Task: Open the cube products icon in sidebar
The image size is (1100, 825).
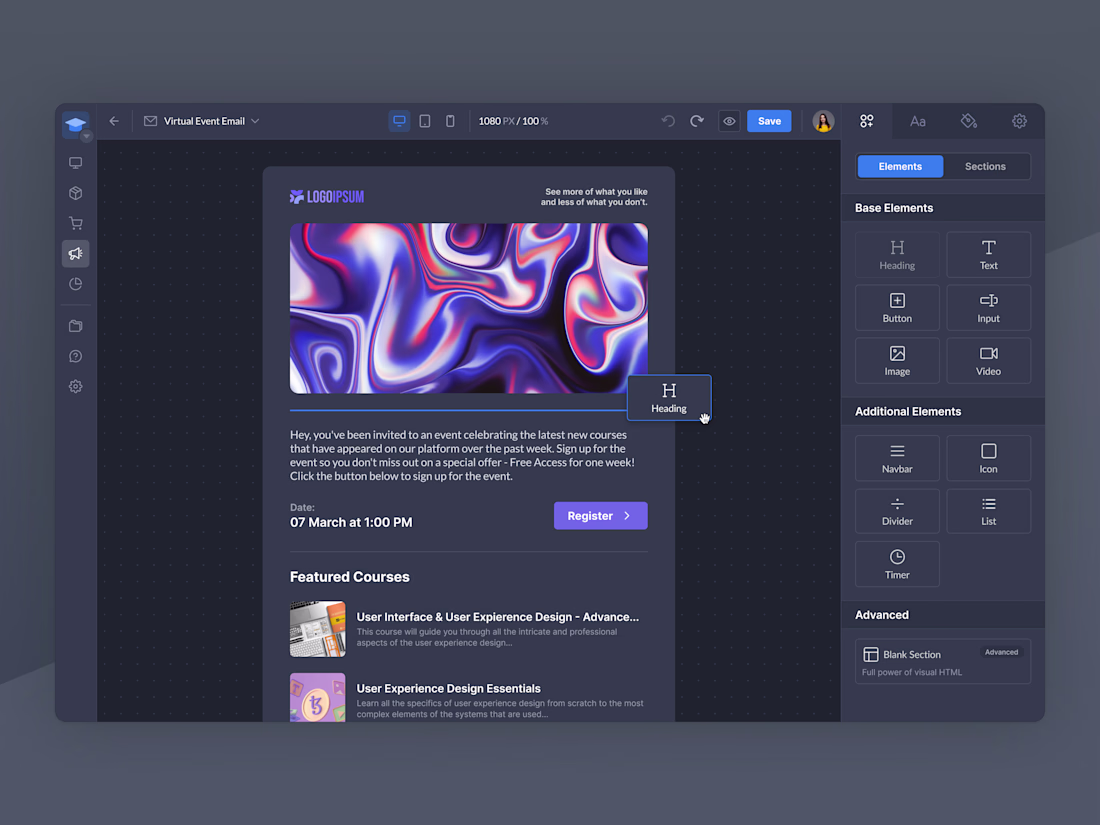Action: click(76, 193)
